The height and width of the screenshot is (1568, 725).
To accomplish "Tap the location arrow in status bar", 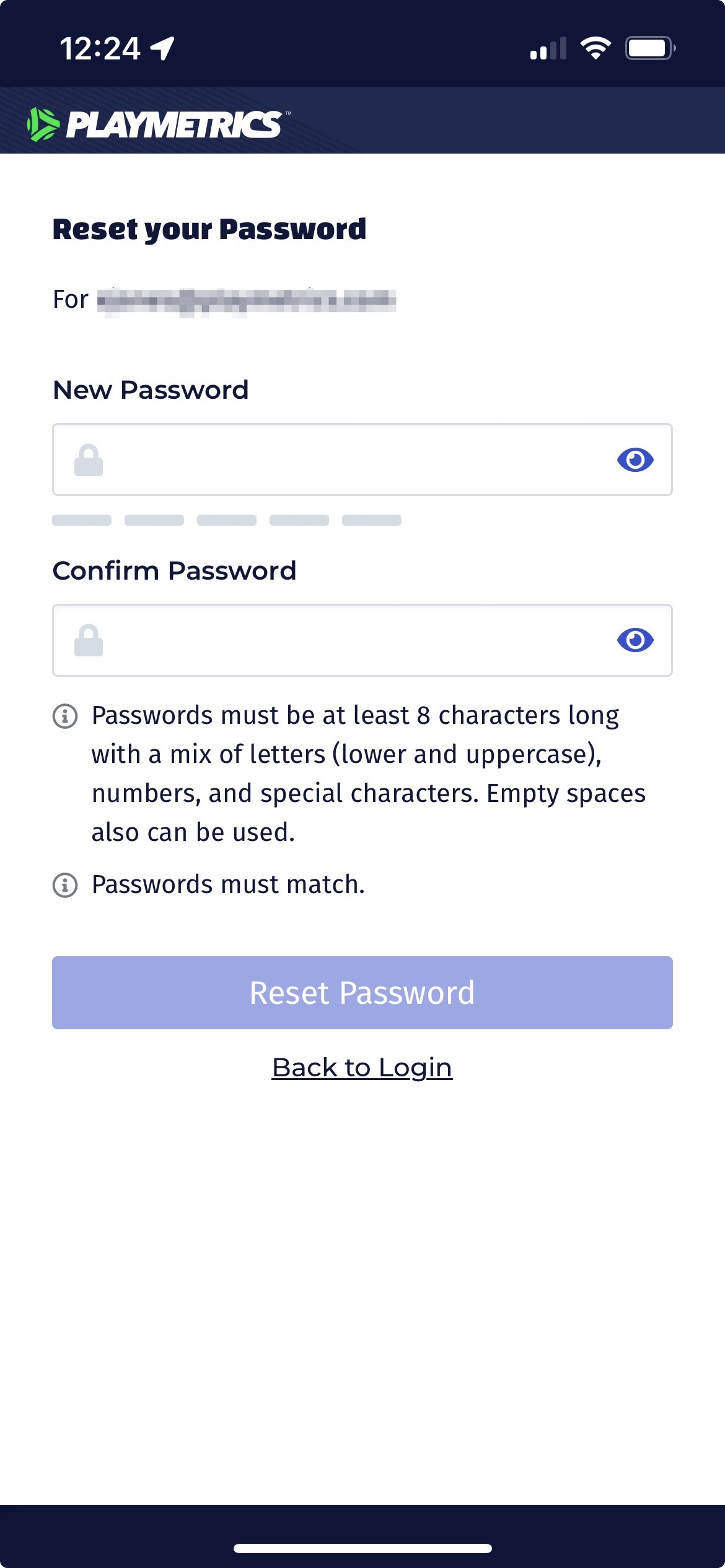I will (x=163, y=48).
